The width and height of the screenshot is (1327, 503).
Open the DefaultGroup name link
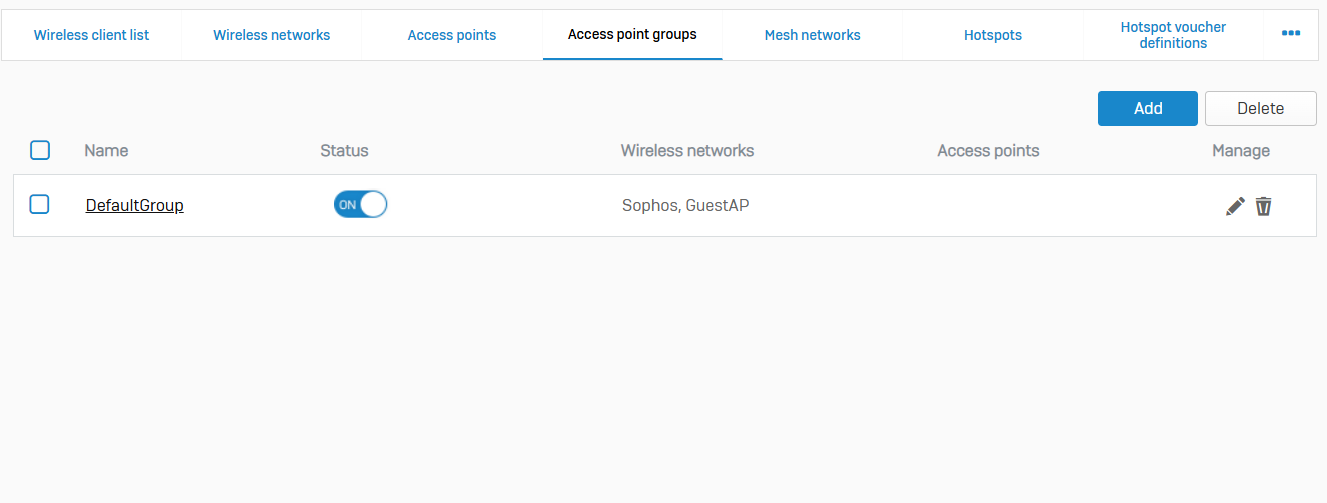click(x=134, y=205)
